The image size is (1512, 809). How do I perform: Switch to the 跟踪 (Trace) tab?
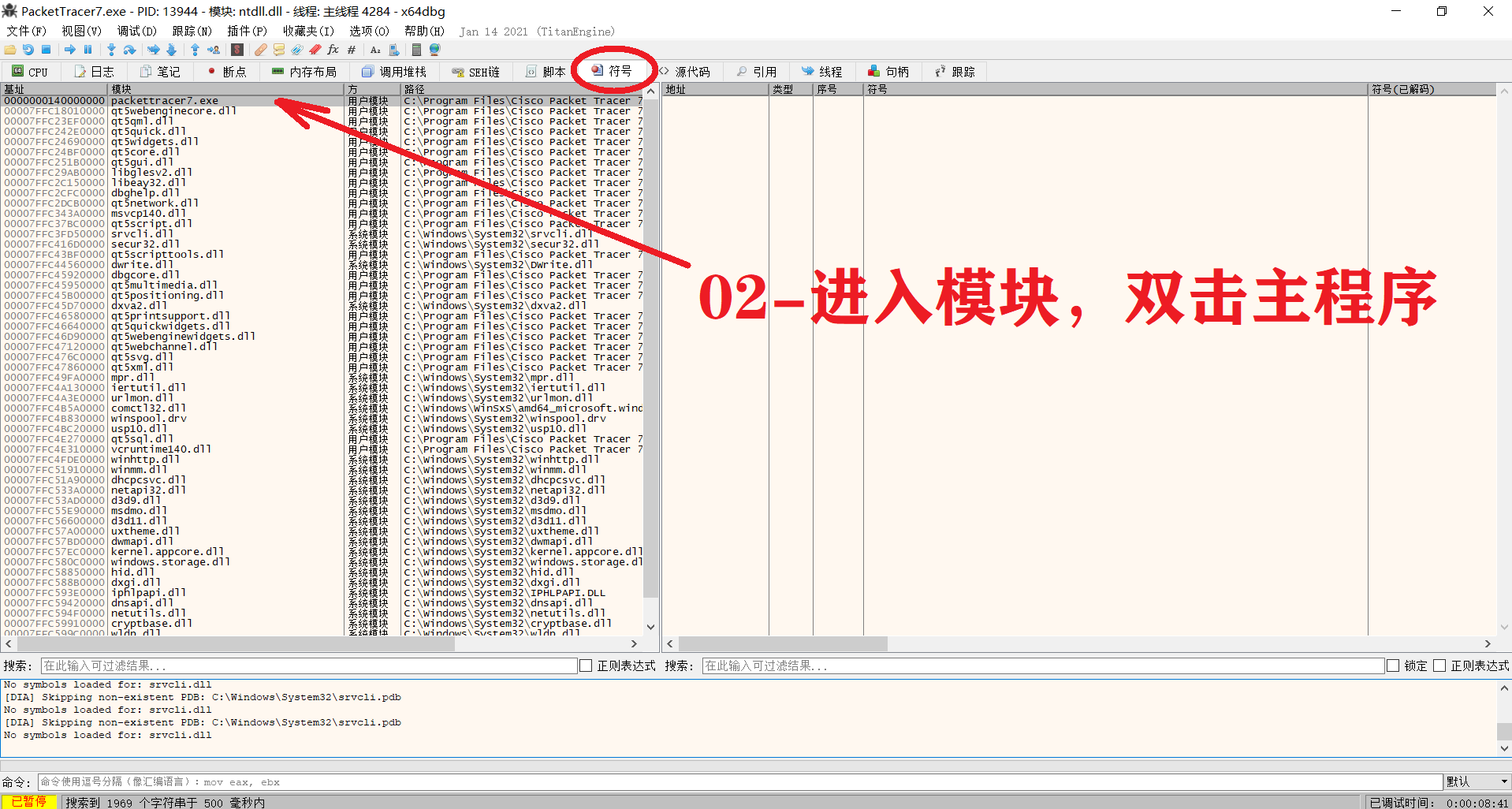pos(954,72)
